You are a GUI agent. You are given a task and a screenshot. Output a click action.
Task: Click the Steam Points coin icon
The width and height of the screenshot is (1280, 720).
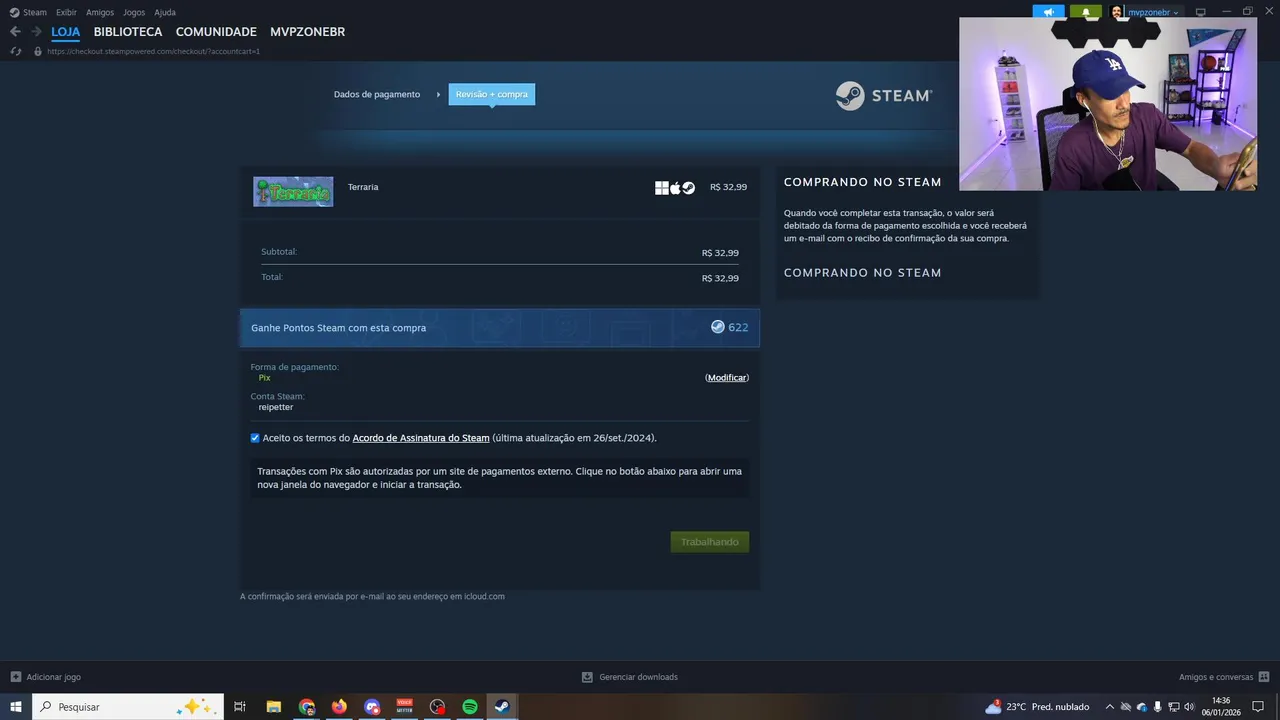click(x=717, y=327)
